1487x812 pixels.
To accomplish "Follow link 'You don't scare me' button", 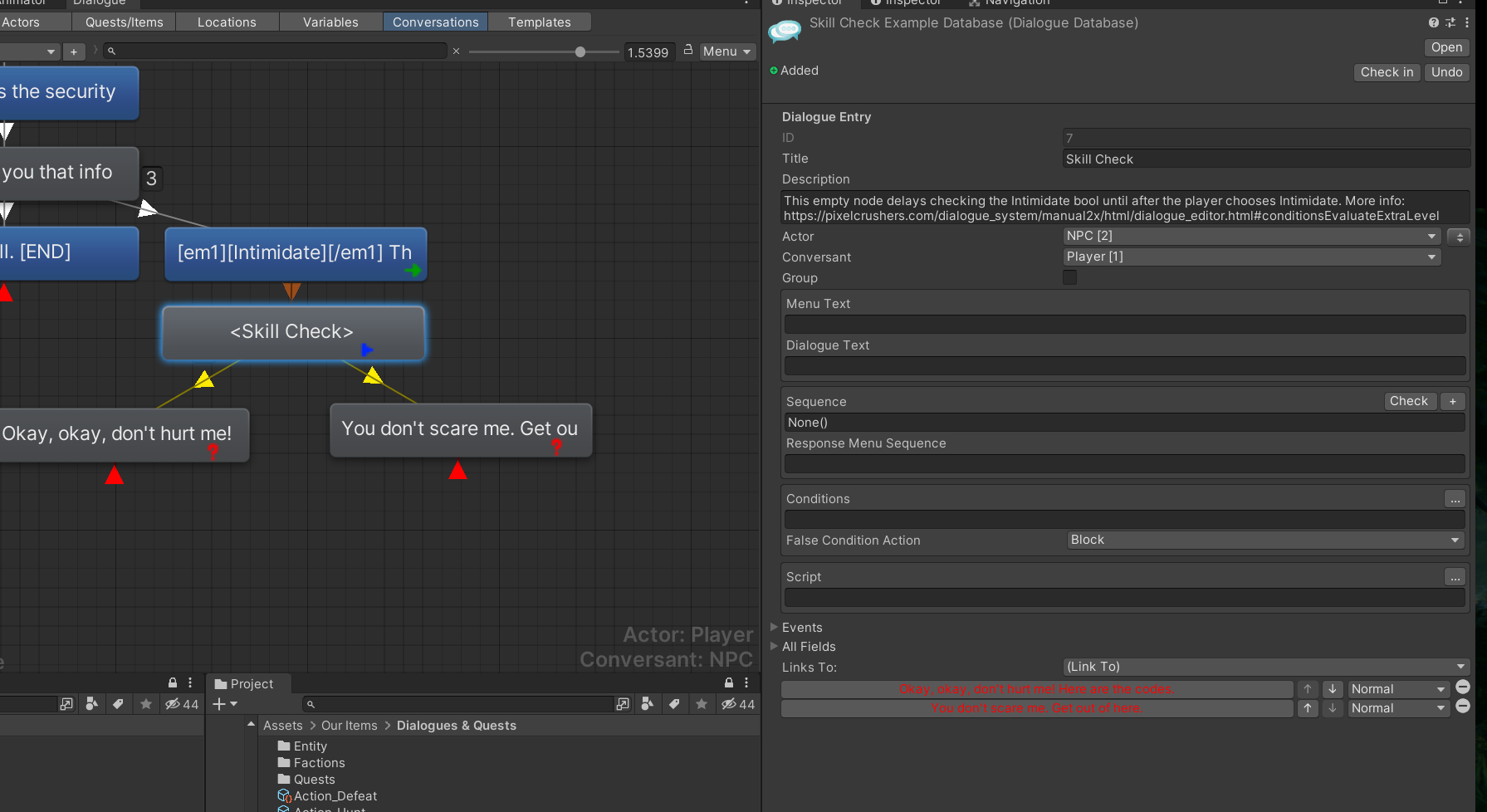I will click(1036, 708).
